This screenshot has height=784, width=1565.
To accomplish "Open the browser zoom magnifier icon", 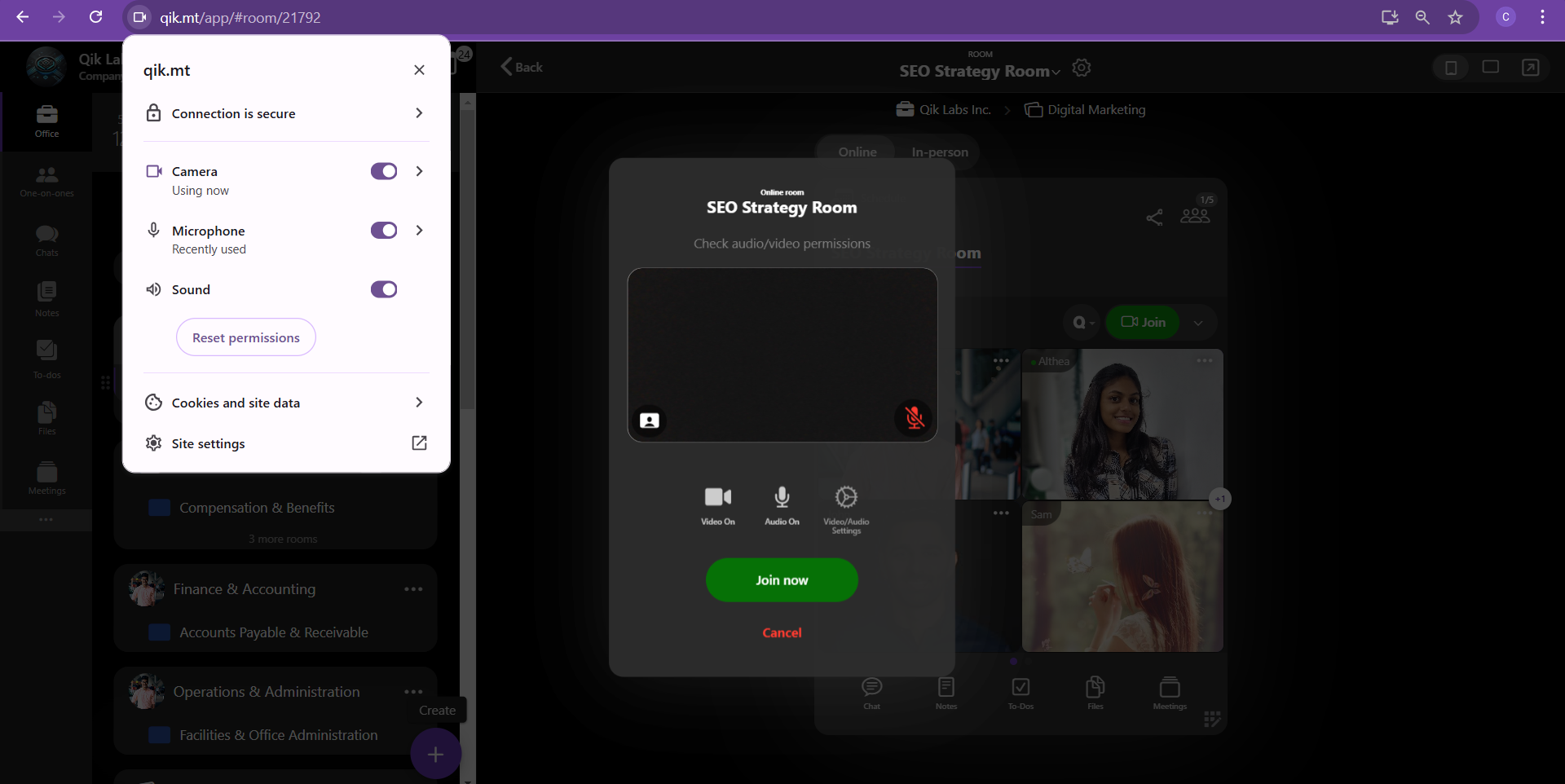I will tap(1422, 17).
